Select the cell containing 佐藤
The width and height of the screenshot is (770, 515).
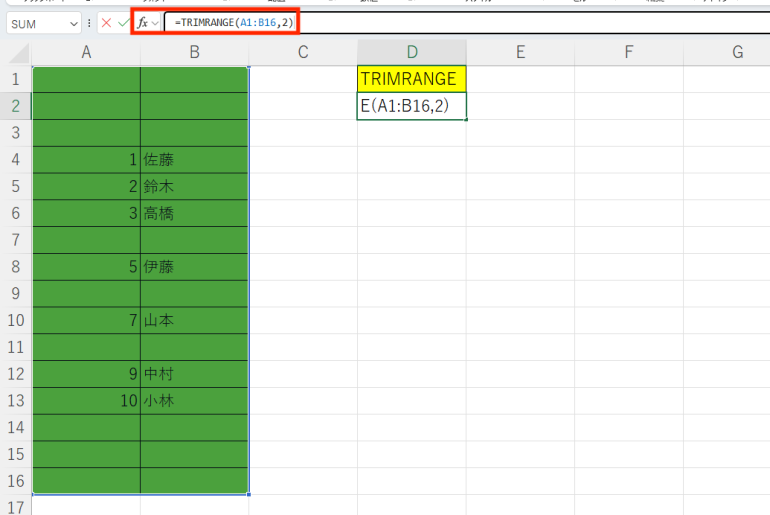[194, 160]
